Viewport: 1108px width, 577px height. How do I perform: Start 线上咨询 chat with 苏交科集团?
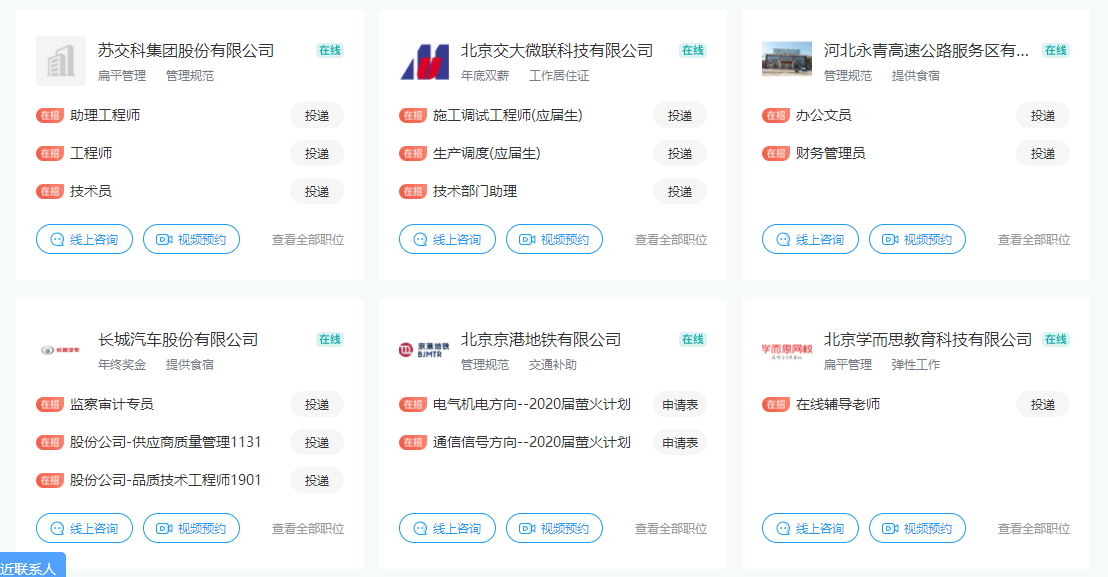[x=84, y=240]
